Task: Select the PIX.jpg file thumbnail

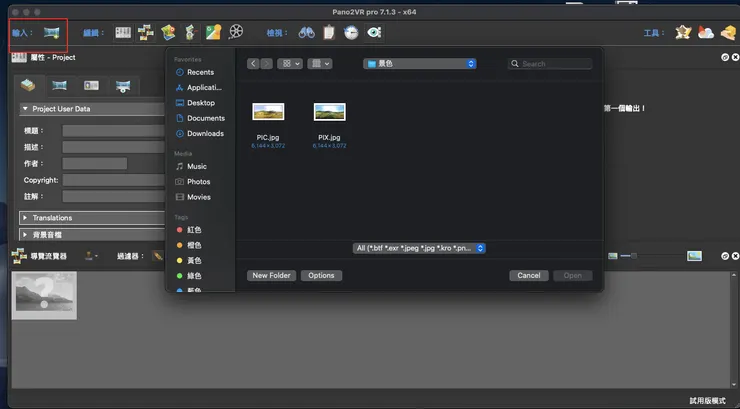Action: click(329, 112)
